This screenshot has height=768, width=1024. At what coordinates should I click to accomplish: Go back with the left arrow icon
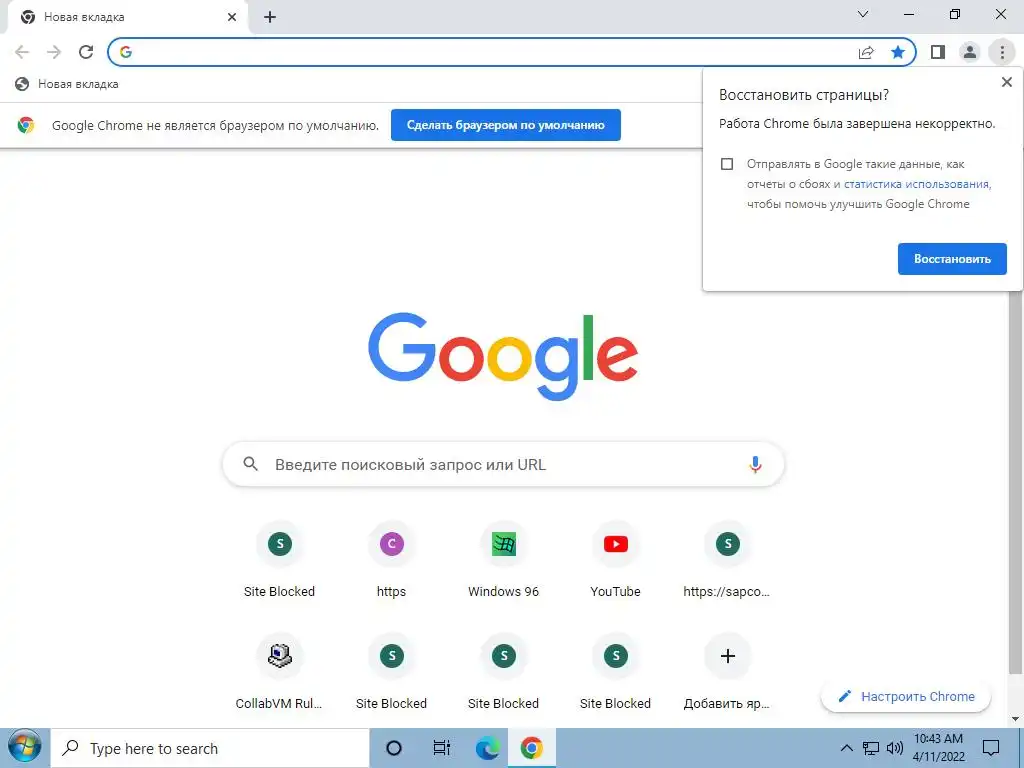point(22,52)
